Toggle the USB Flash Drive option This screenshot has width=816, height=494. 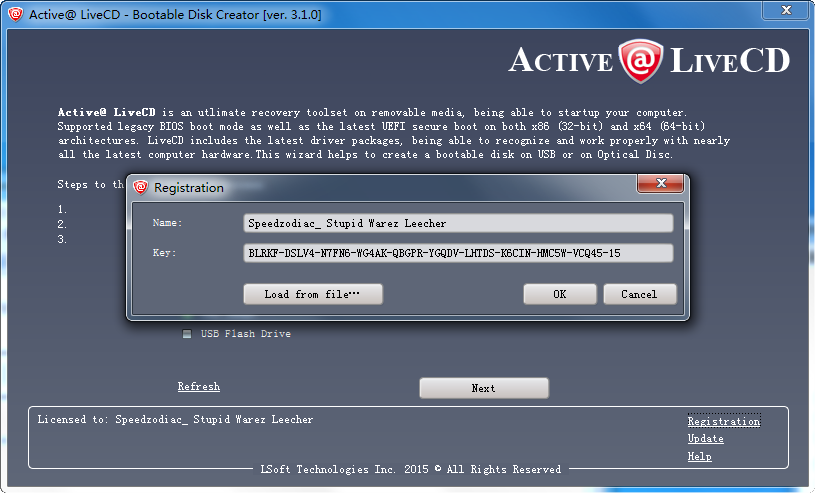[187, 334]
